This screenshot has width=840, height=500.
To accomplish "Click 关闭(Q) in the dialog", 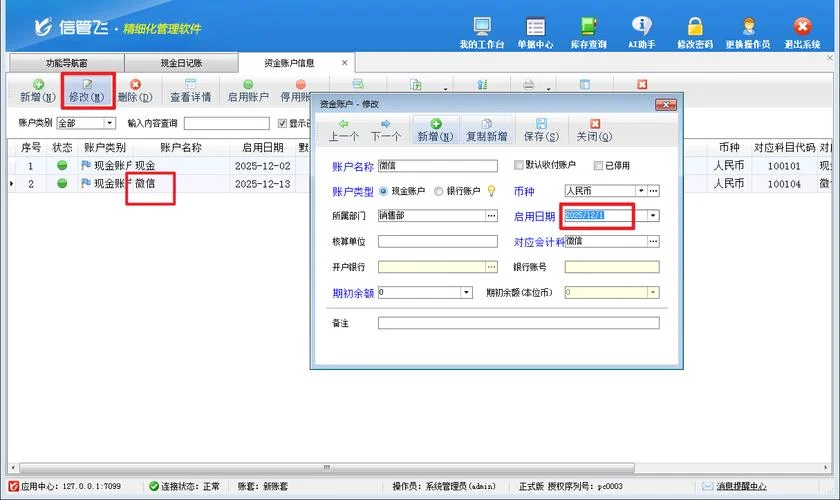I will pyautogui.click(x=594, y=131).
